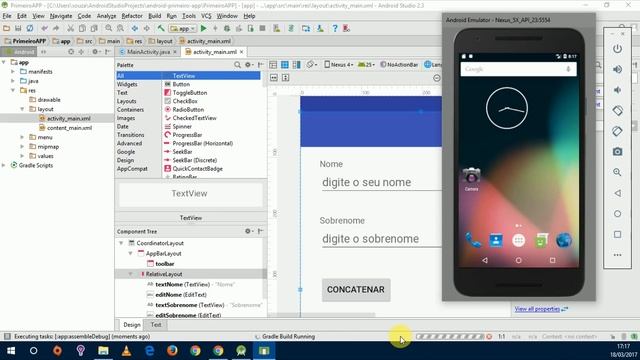This screenshot has width=640, height=360.
Task: Click 'digite o seu nome' field
Action: pos(382,182)
